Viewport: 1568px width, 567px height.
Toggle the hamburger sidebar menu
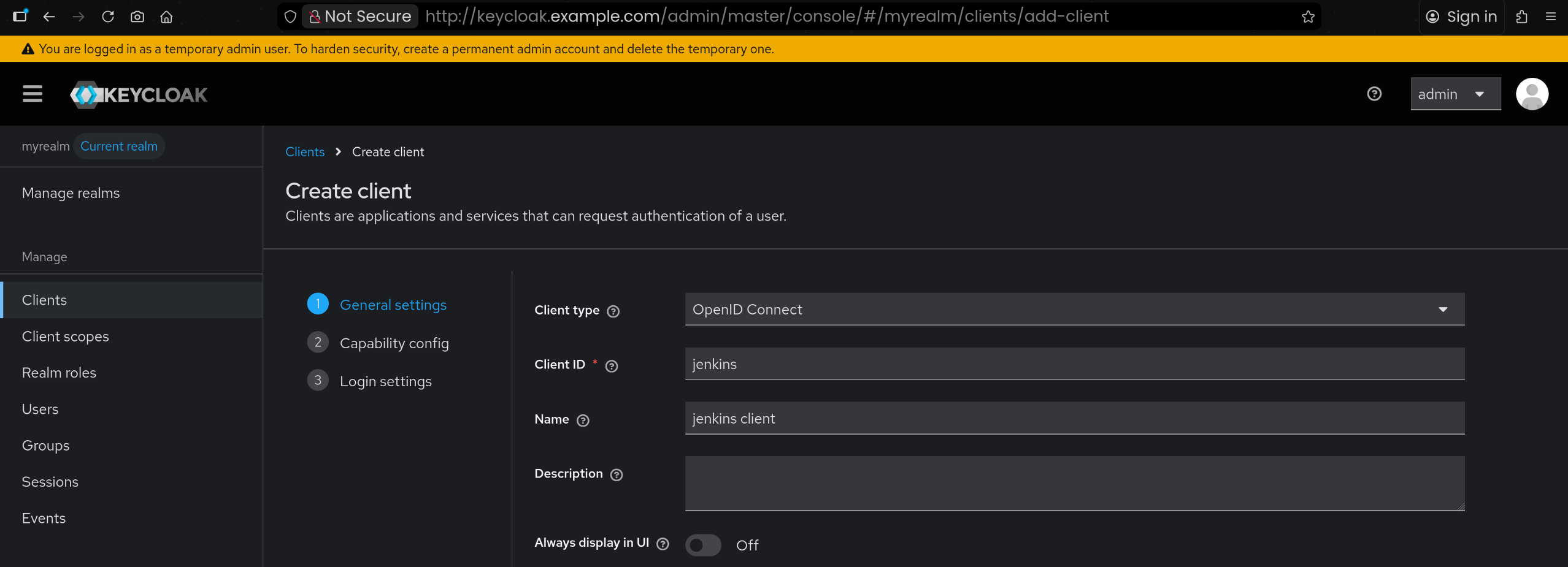(33, 94)
